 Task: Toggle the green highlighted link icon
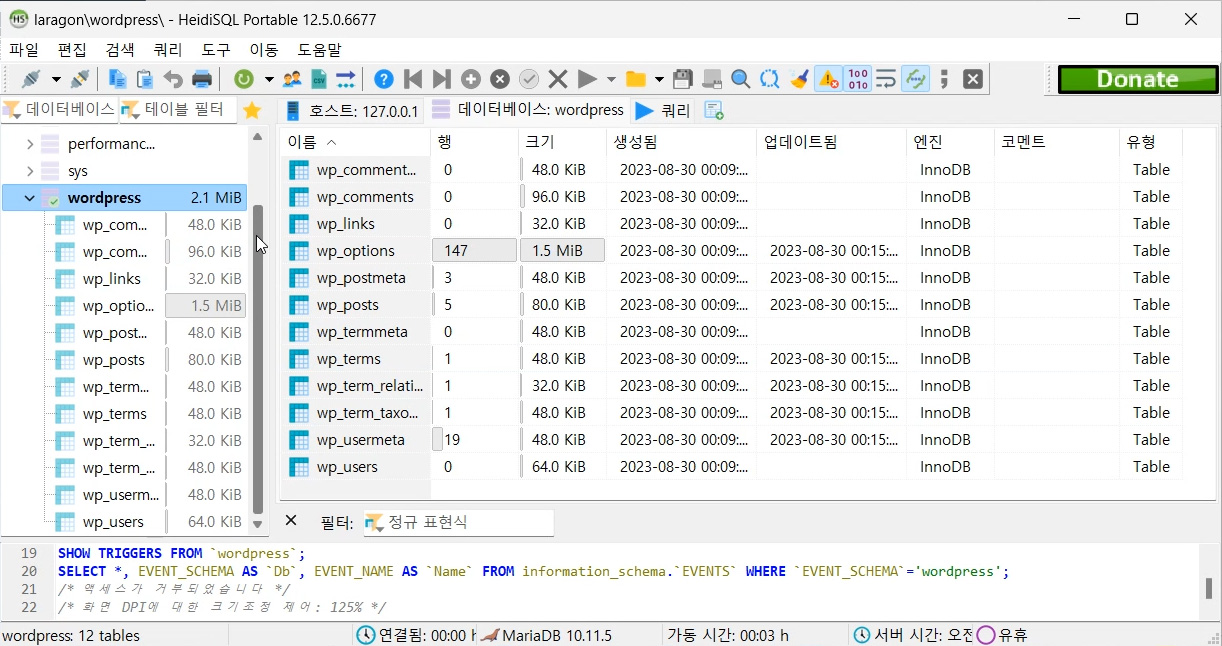[914, 79]
